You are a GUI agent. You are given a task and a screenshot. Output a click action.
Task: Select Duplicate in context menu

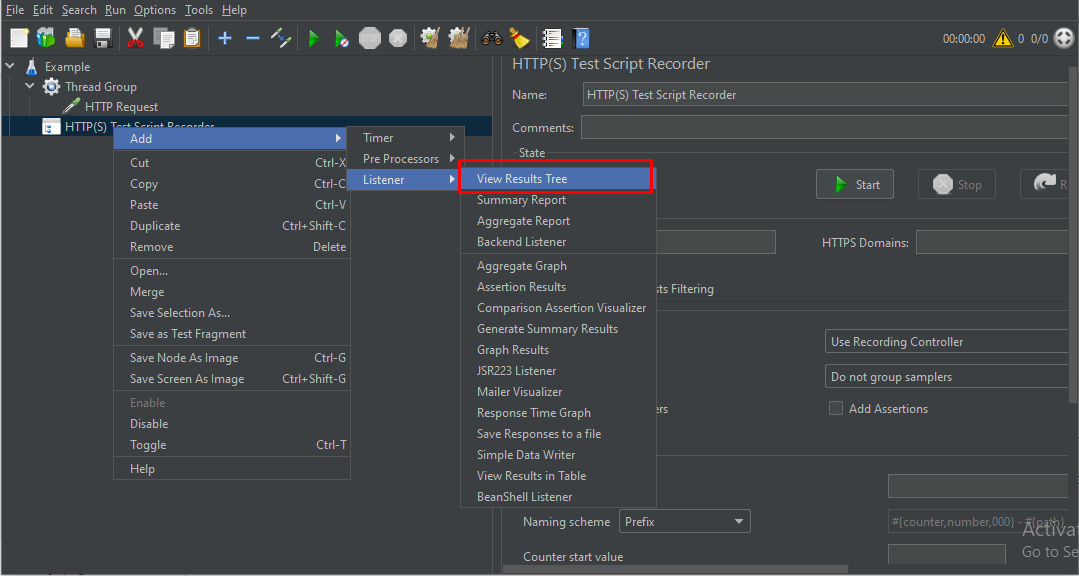coord(231,226)
